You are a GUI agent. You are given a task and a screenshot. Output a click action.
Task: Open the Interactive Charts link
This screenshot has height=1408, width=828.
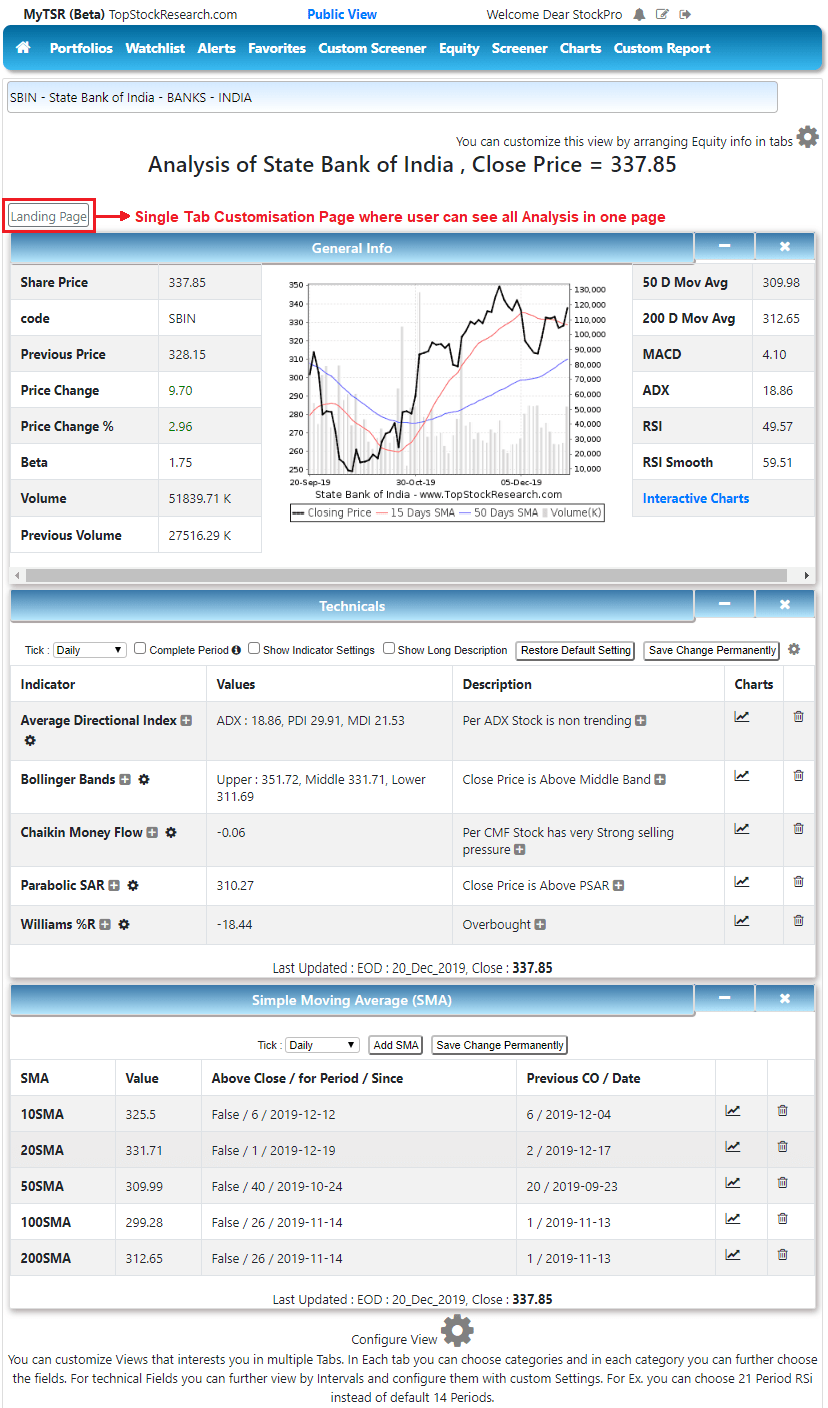(695, 497)
